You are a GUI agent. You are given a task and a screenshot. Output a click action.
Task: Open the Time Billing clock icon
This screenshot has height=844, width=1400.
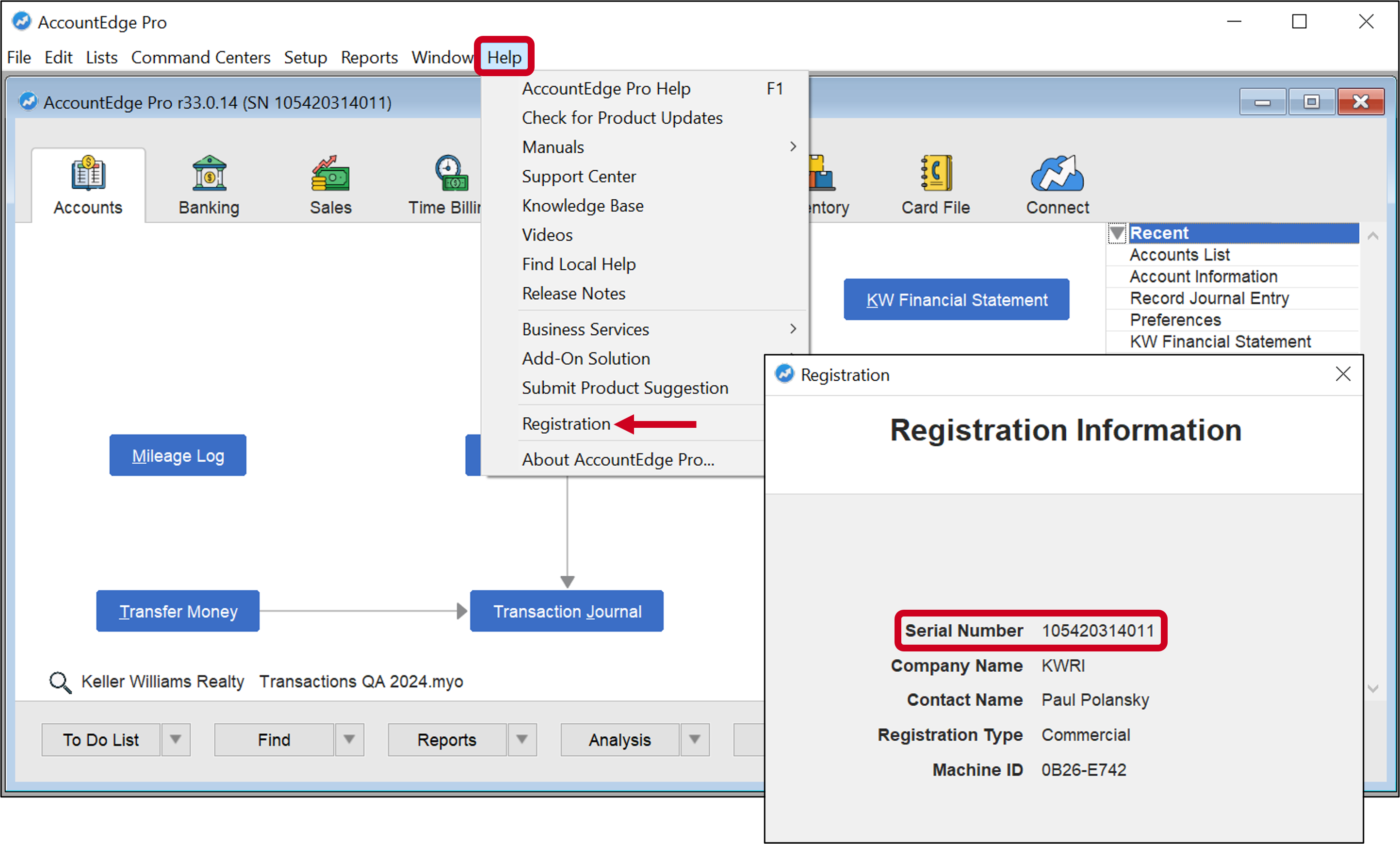click(x=451, y=173)
